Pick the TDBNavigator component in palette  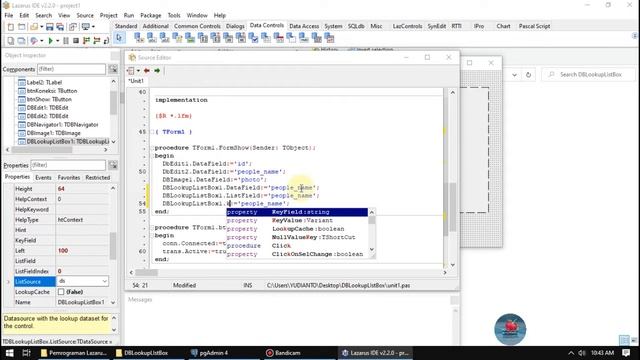coord(139,38)
